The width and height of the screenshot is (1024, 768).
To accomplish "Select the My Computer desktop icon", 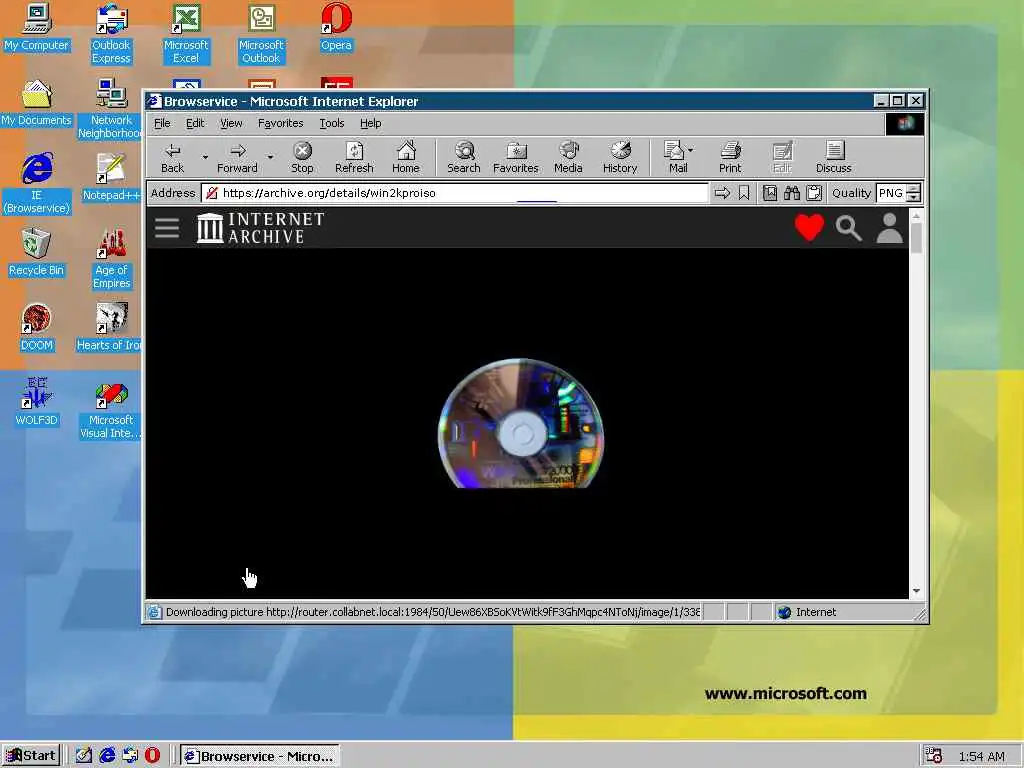I will point(36,28).
